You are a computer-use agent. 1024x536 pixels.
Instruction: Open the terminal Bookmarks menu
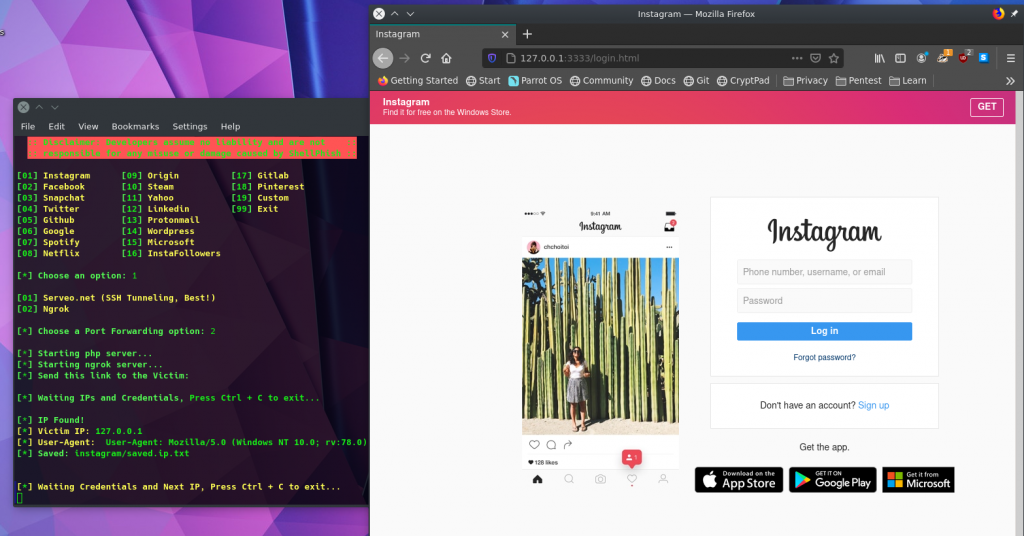click(x=135, y=127)
